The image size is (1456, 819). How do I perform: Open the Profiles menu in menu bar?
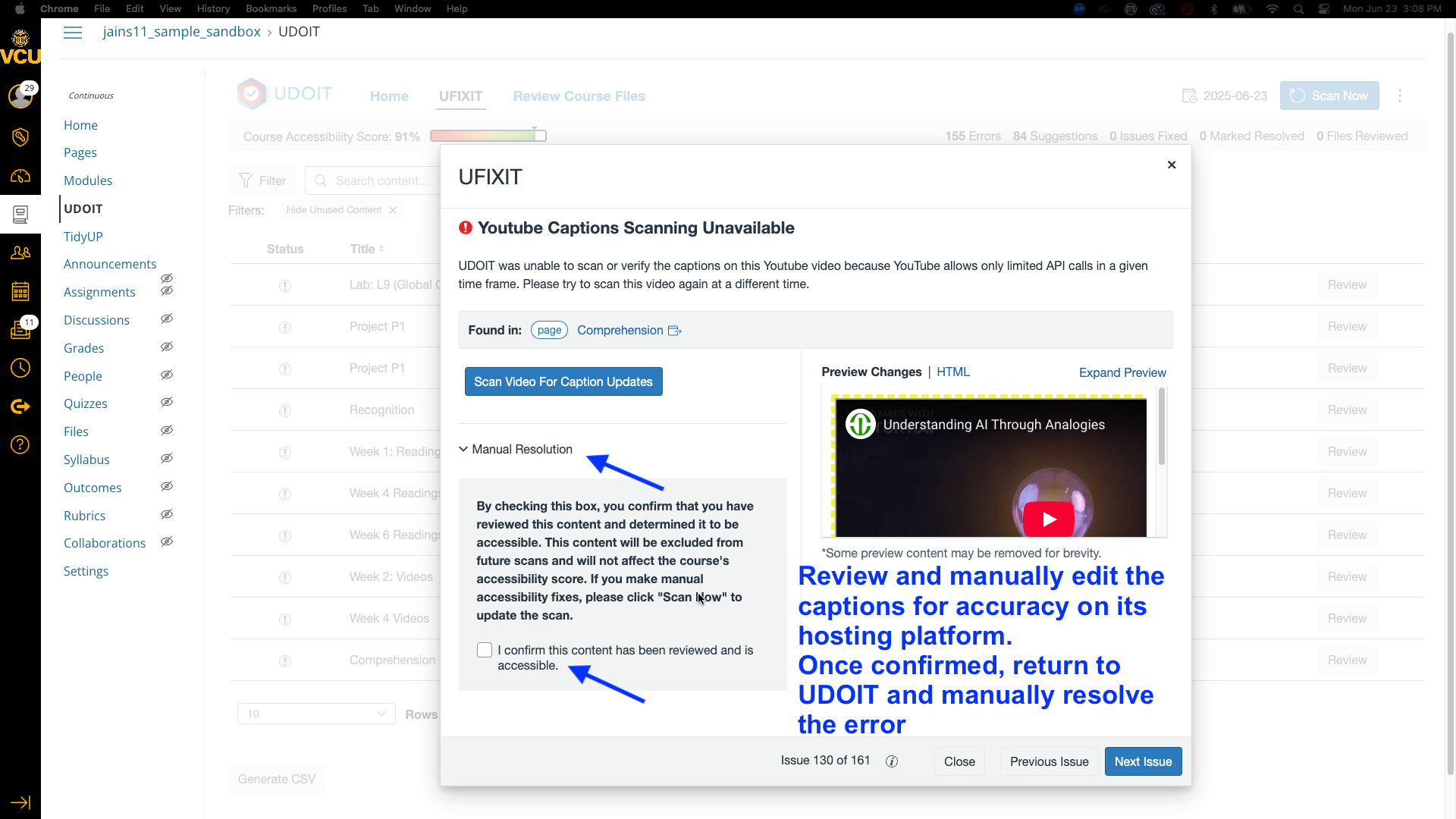click(x=329, y=9)
